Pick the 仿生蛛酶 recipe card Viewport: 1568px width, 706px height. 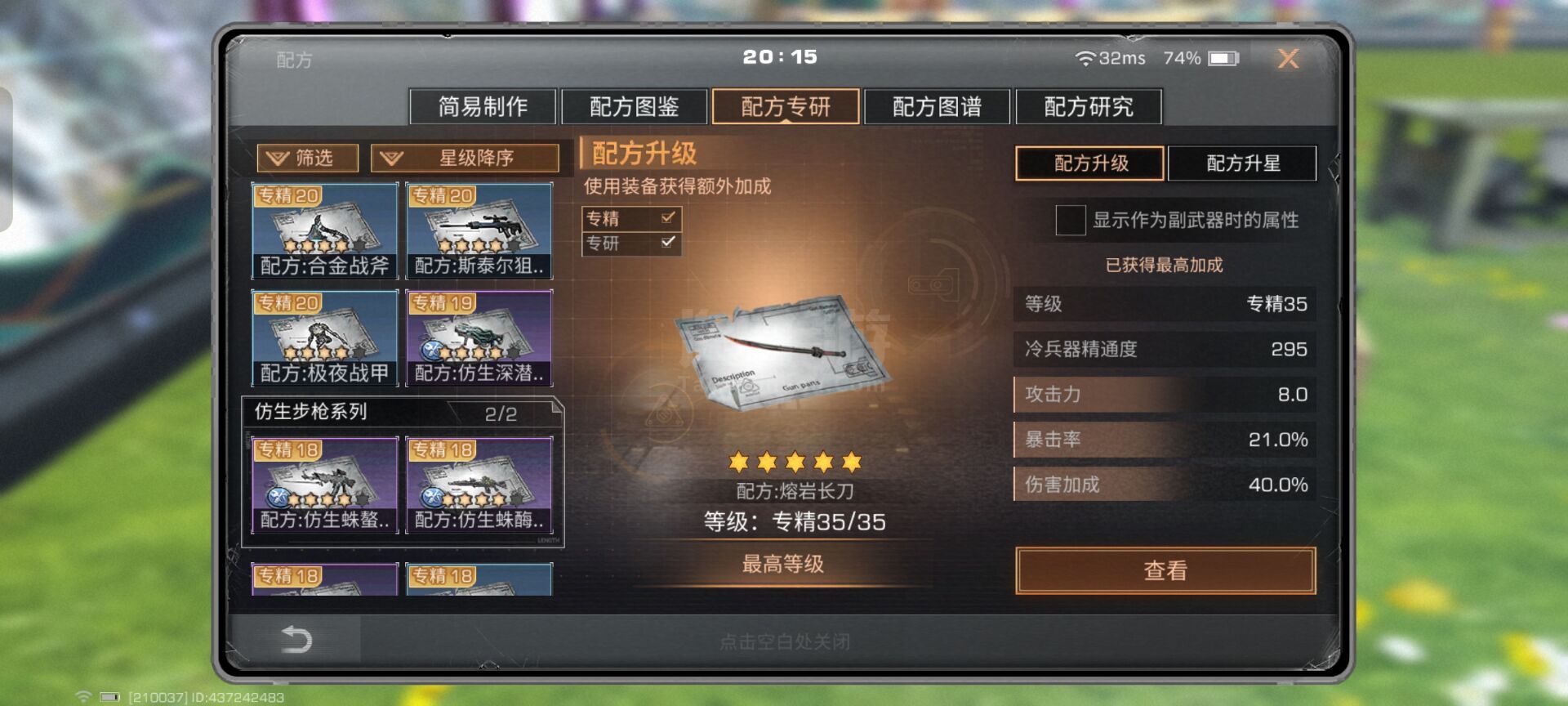(479, 485)
